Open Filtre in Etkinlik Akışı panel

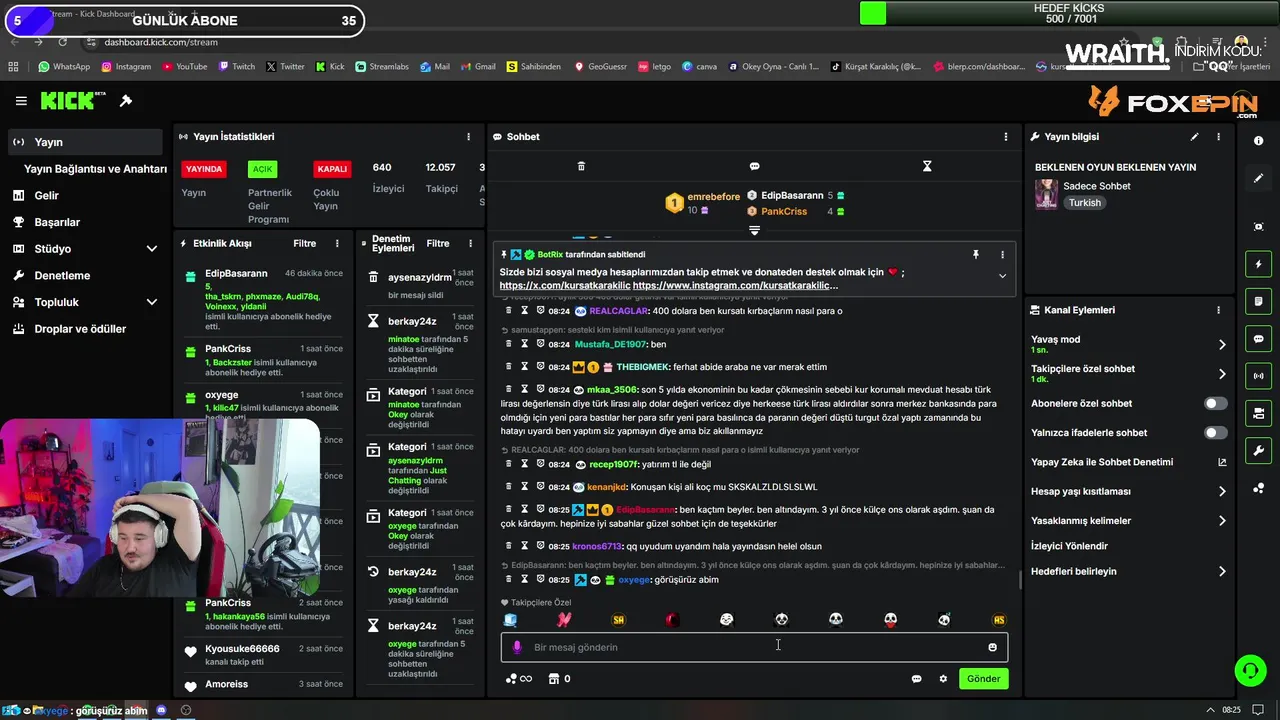point(304,244)
